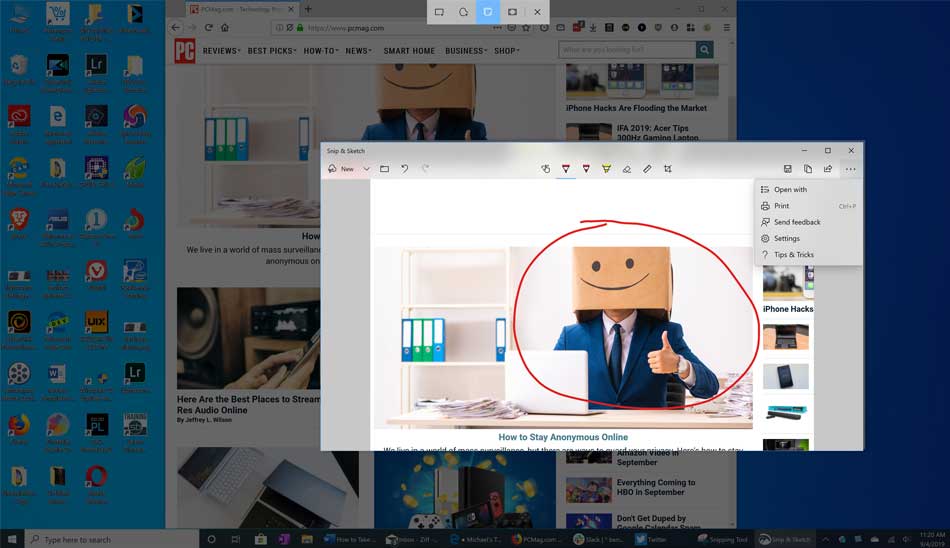Select the Image Crop tool
Image resolution: width=950 pixels, height=548 pixels.
pyautogui.click(x=668, y=169)
